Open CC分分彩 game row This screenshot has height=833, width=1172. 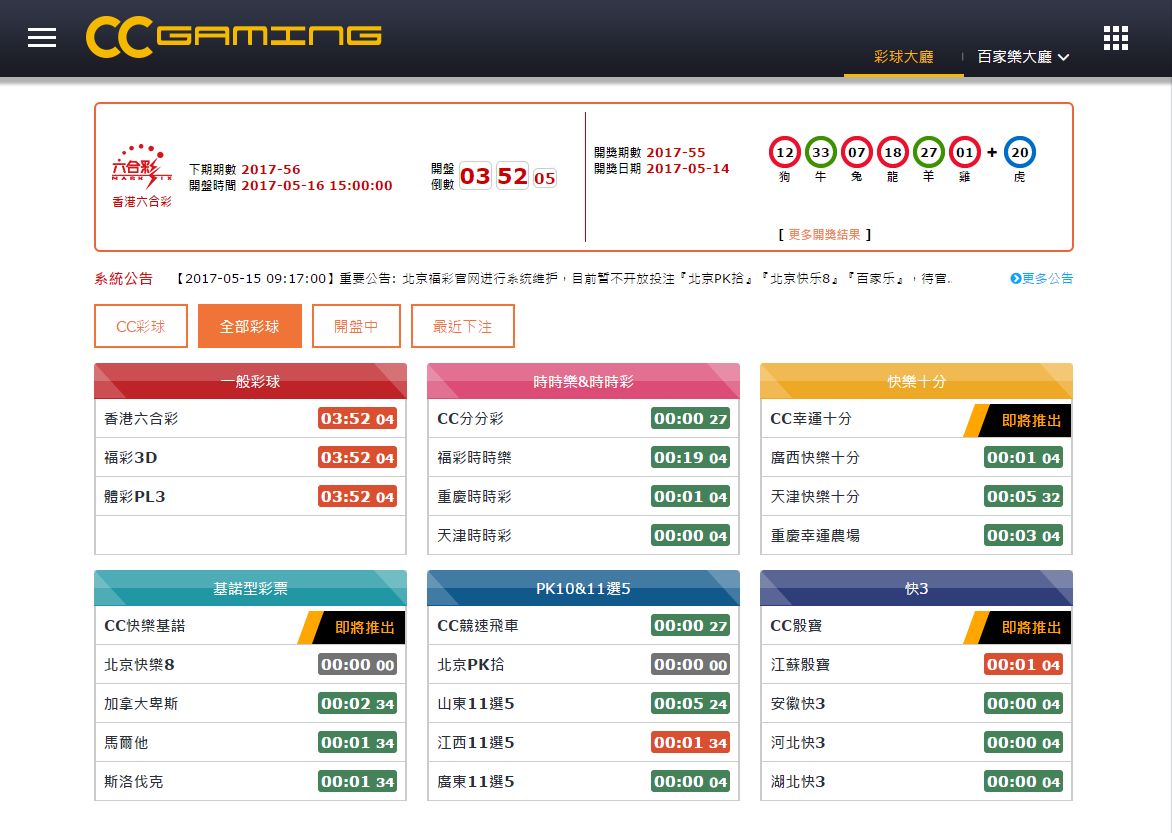coord(583,419)
